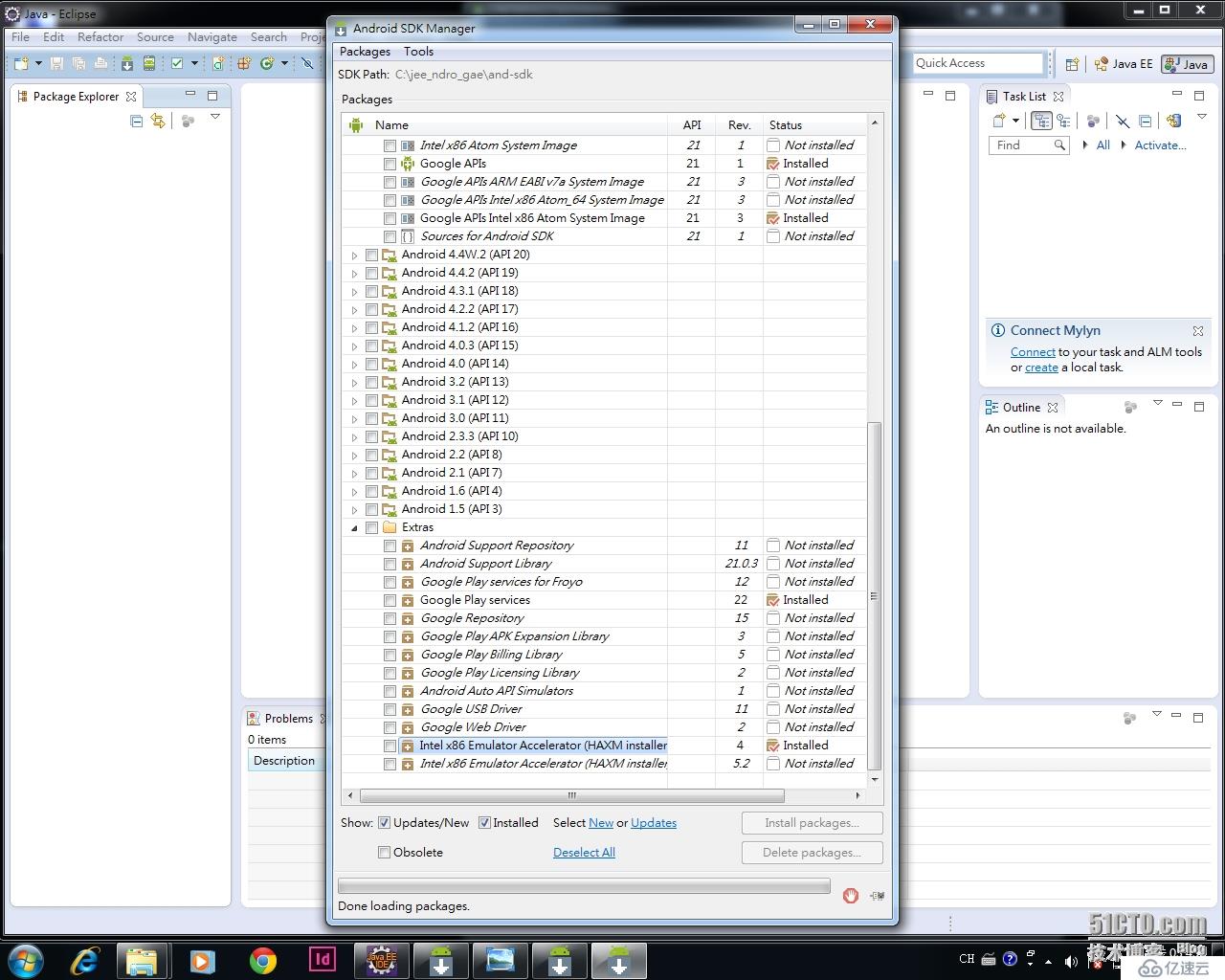
Task: Open Chrome from the taskbar
Action: tap(263, 960)
